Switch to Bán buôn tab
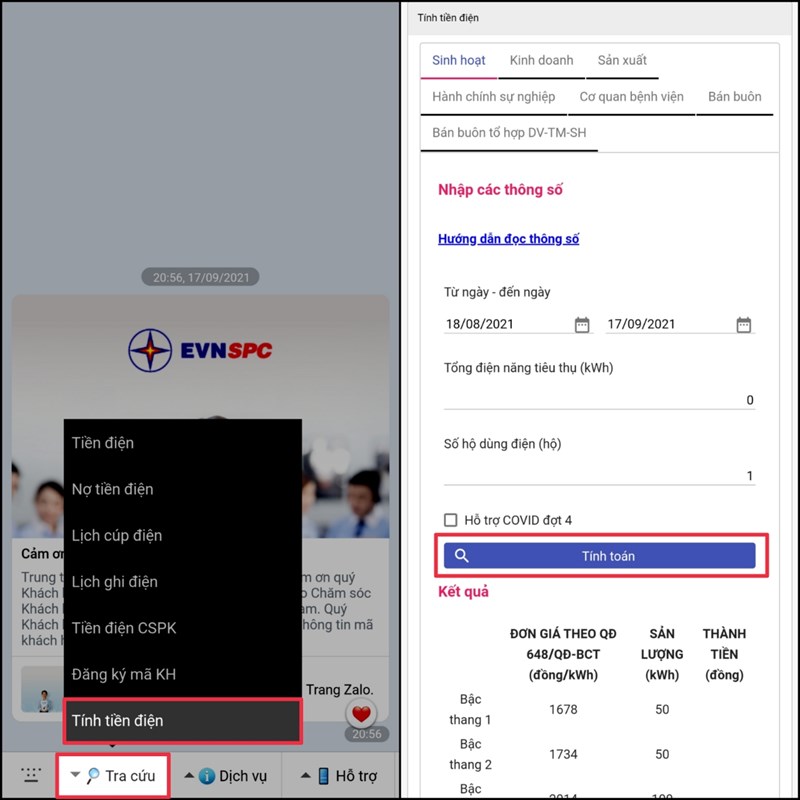800x800 pixels. pyautogui.click(x=735, y=97)
